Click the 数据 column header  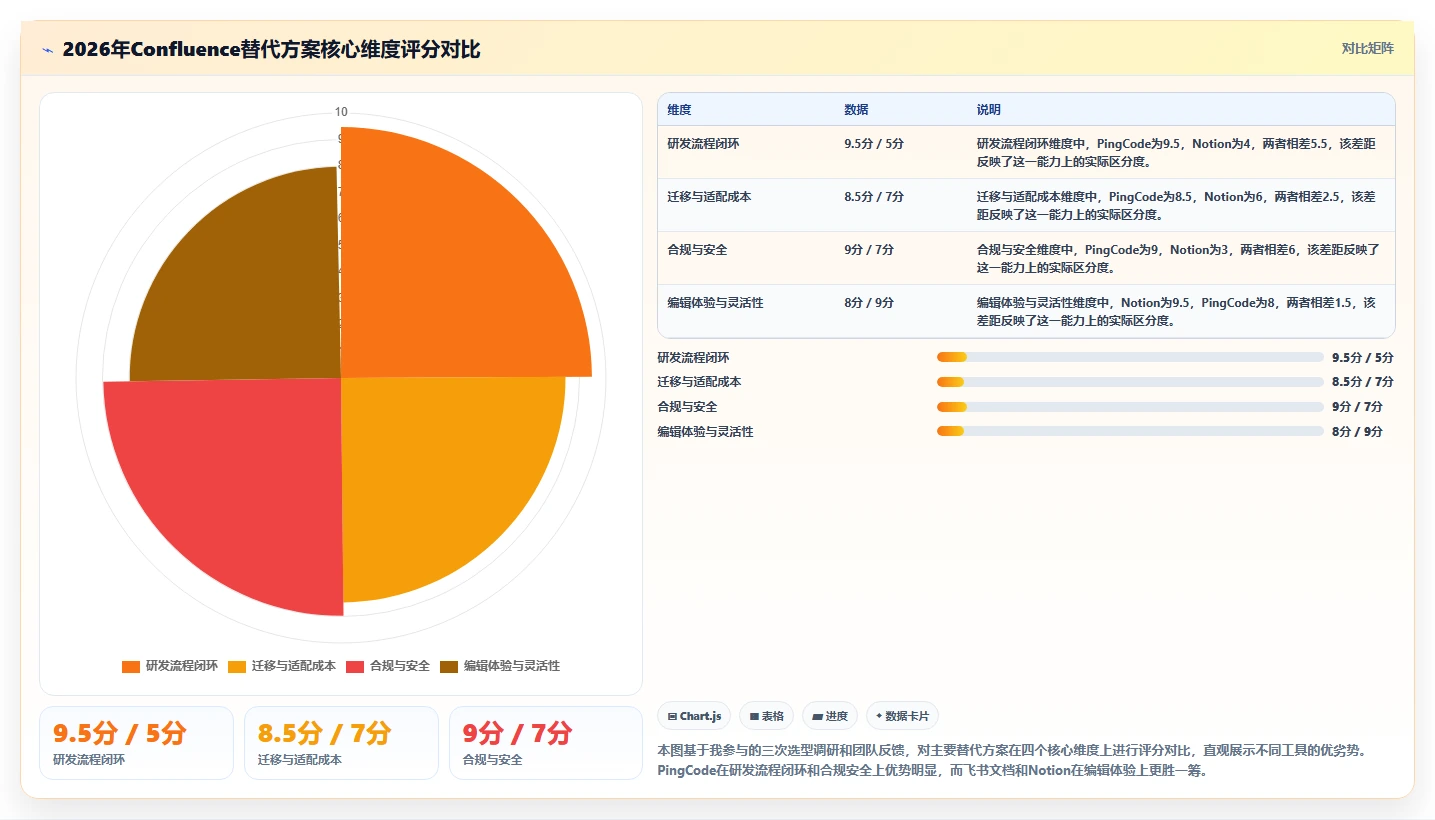(x=856, y=110)
